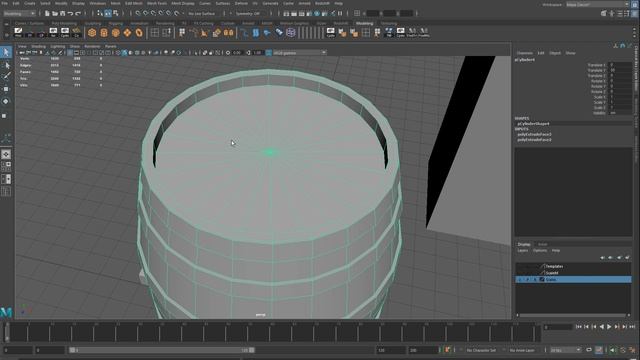Switch to single-pane viewport layout

(x=6, y=154)
